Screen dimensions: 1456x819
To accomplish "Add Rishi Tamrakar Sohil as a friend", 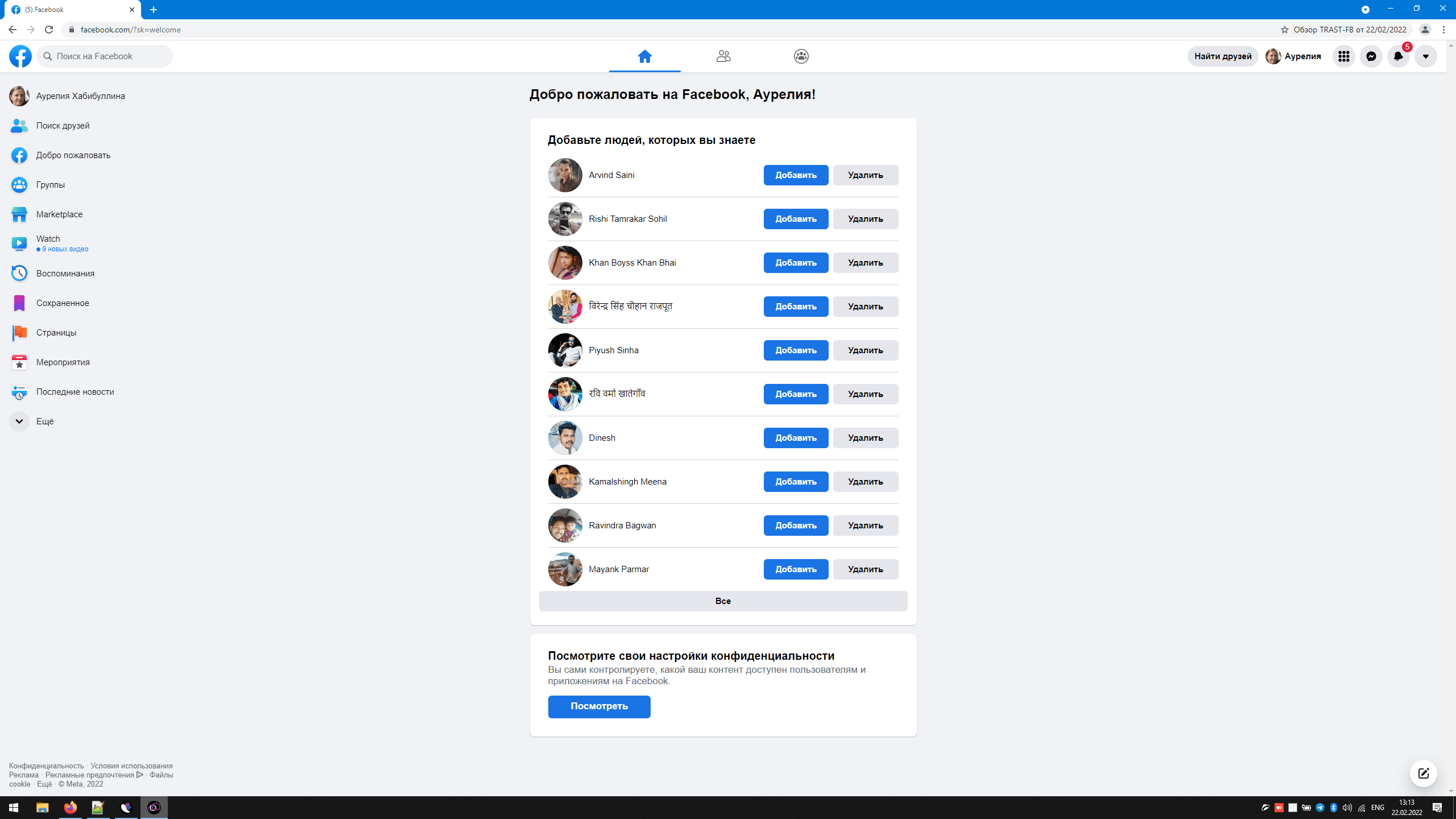I will [796, 219].
